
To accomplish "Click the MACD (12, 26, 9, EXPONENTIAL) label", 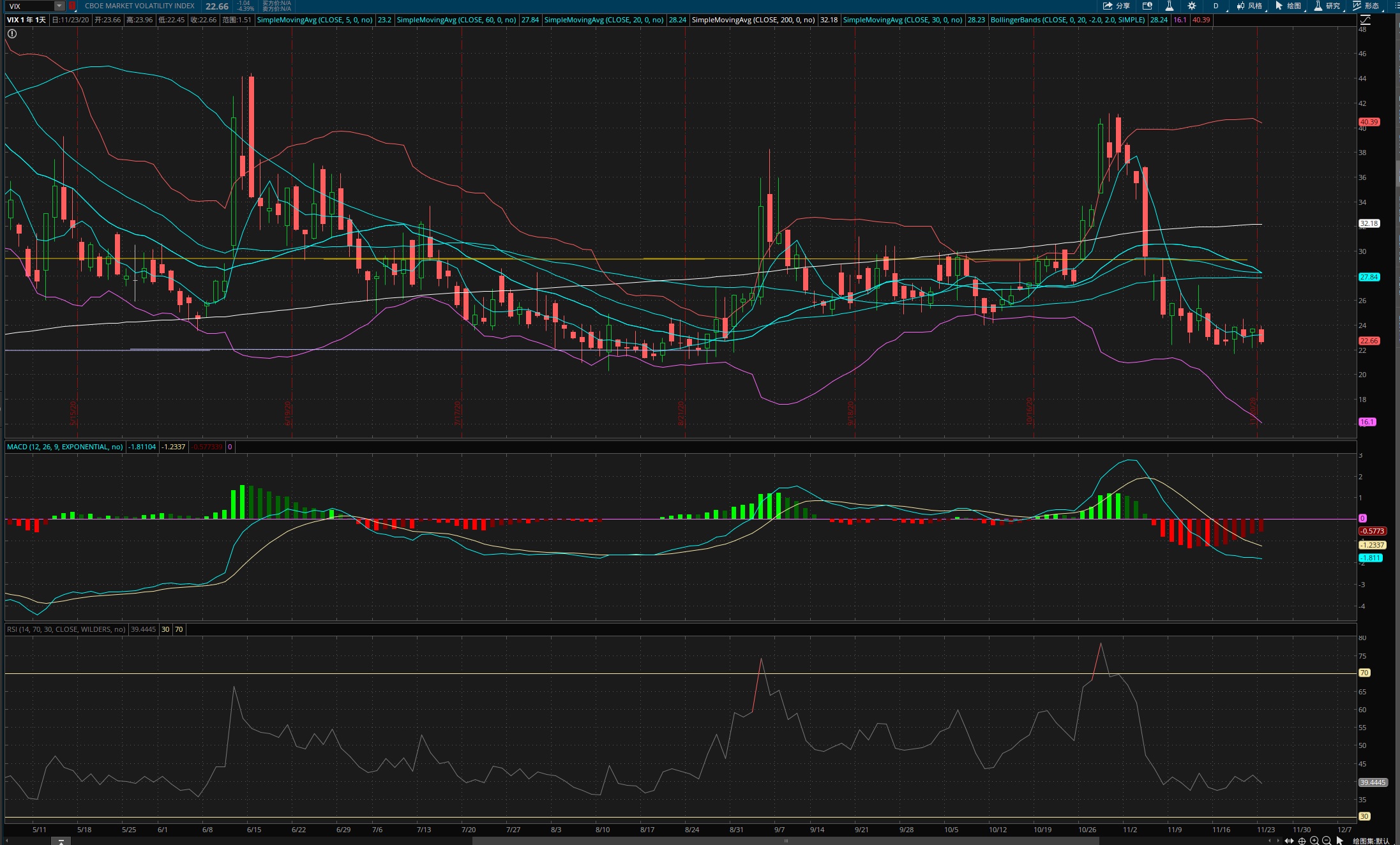I will coord(64,447).
